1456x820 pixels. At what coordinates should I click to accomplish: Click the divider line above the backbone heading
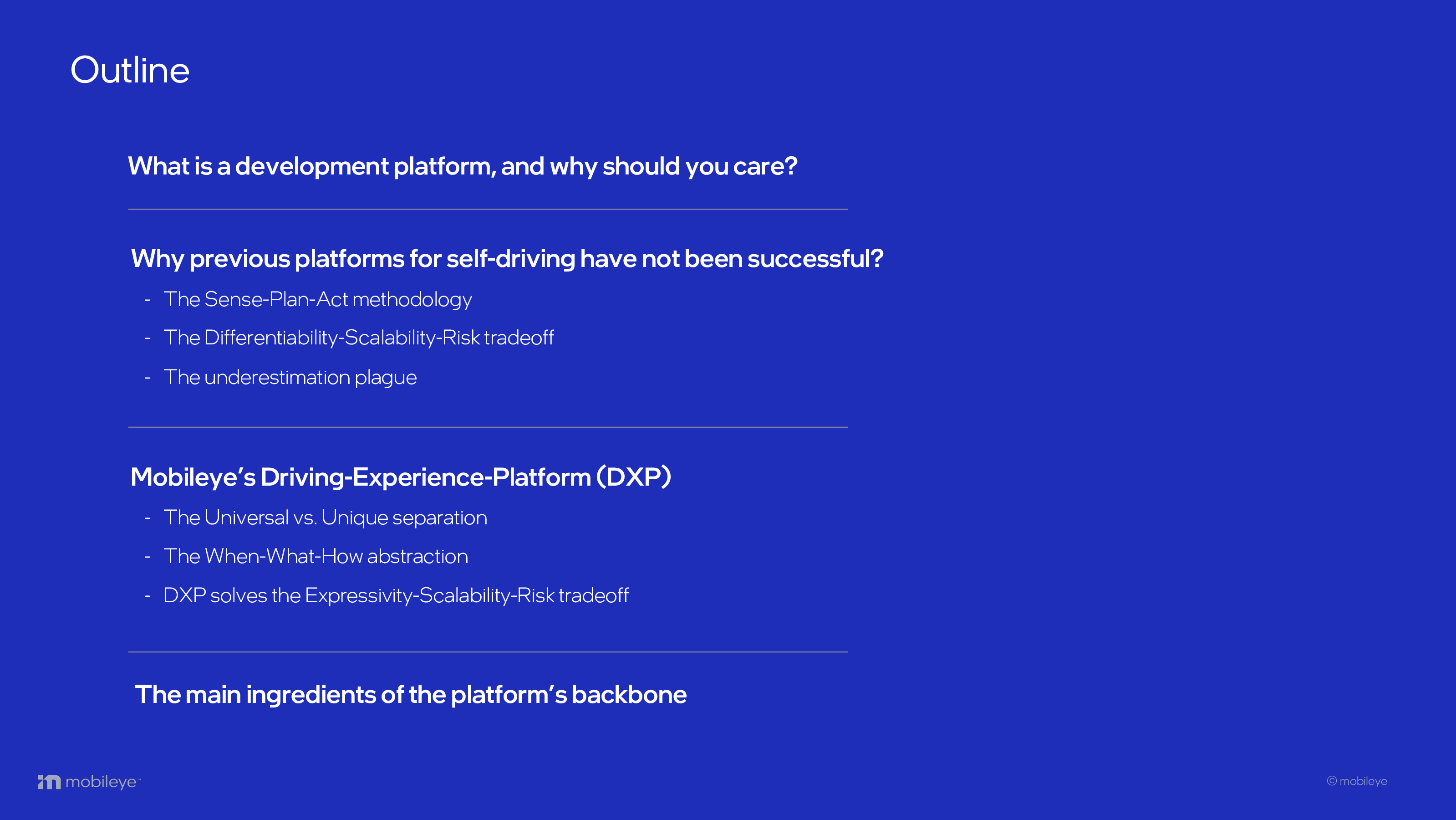click(488, 652)
